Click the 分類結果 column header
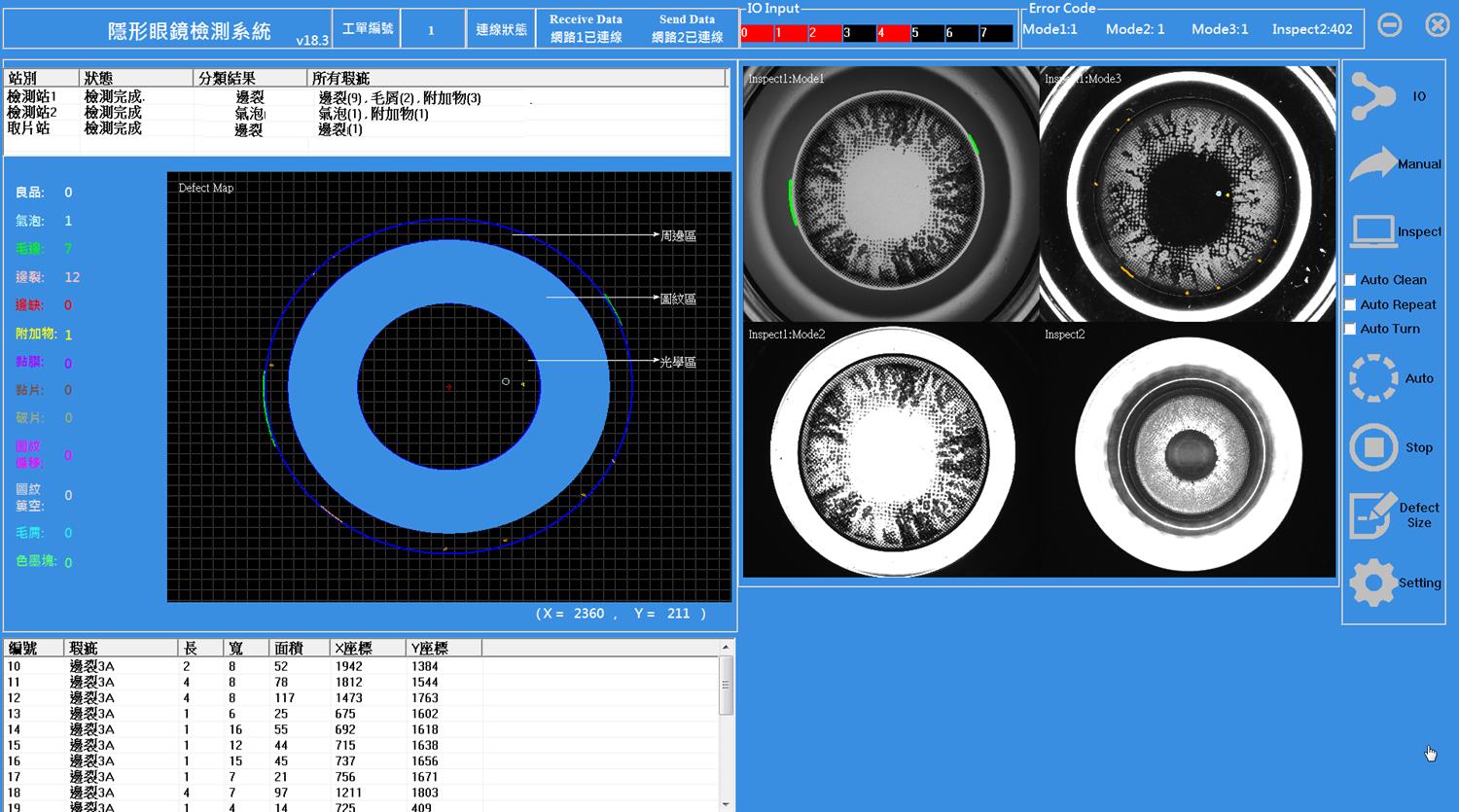The width and height of the screenshot is (1459, 812). [251, 78]
